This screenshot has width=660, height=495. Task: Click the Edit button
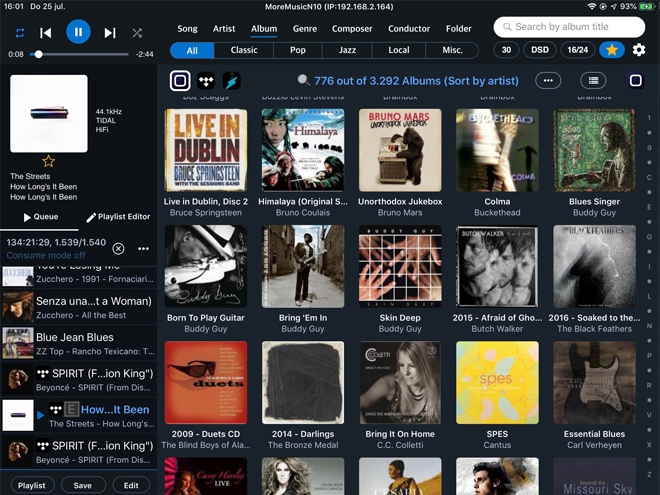tap(131, 485)
